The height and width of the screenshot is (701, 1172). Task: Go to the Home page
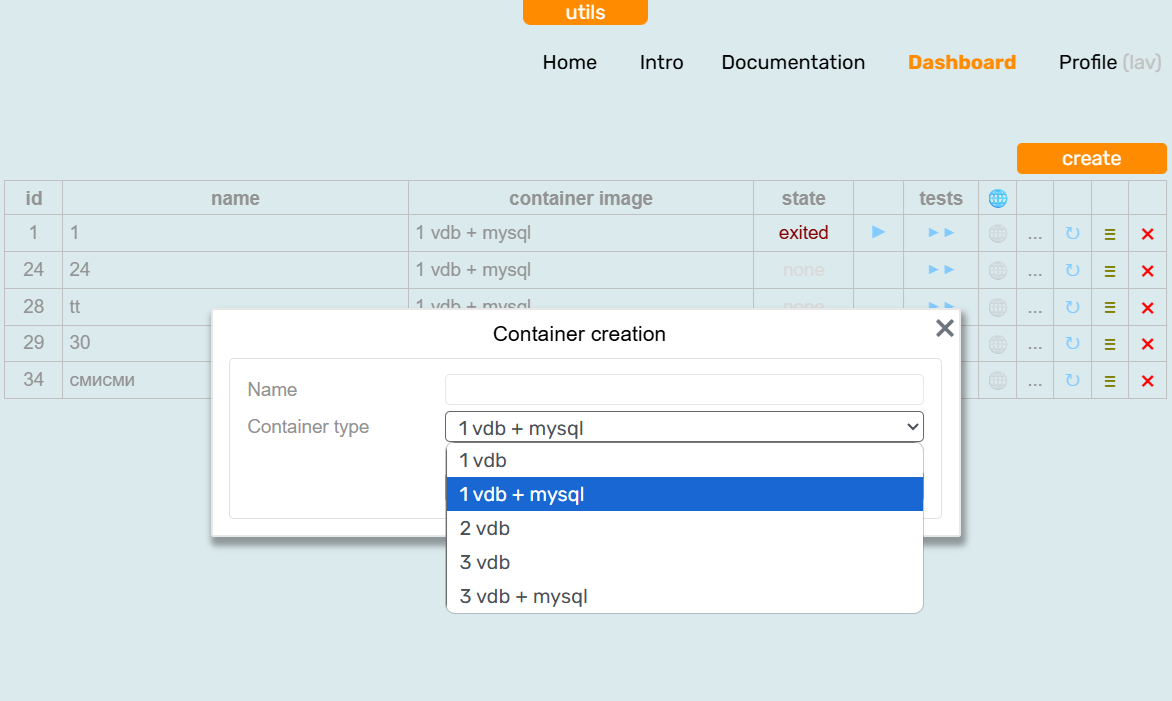tap(569, 62)
